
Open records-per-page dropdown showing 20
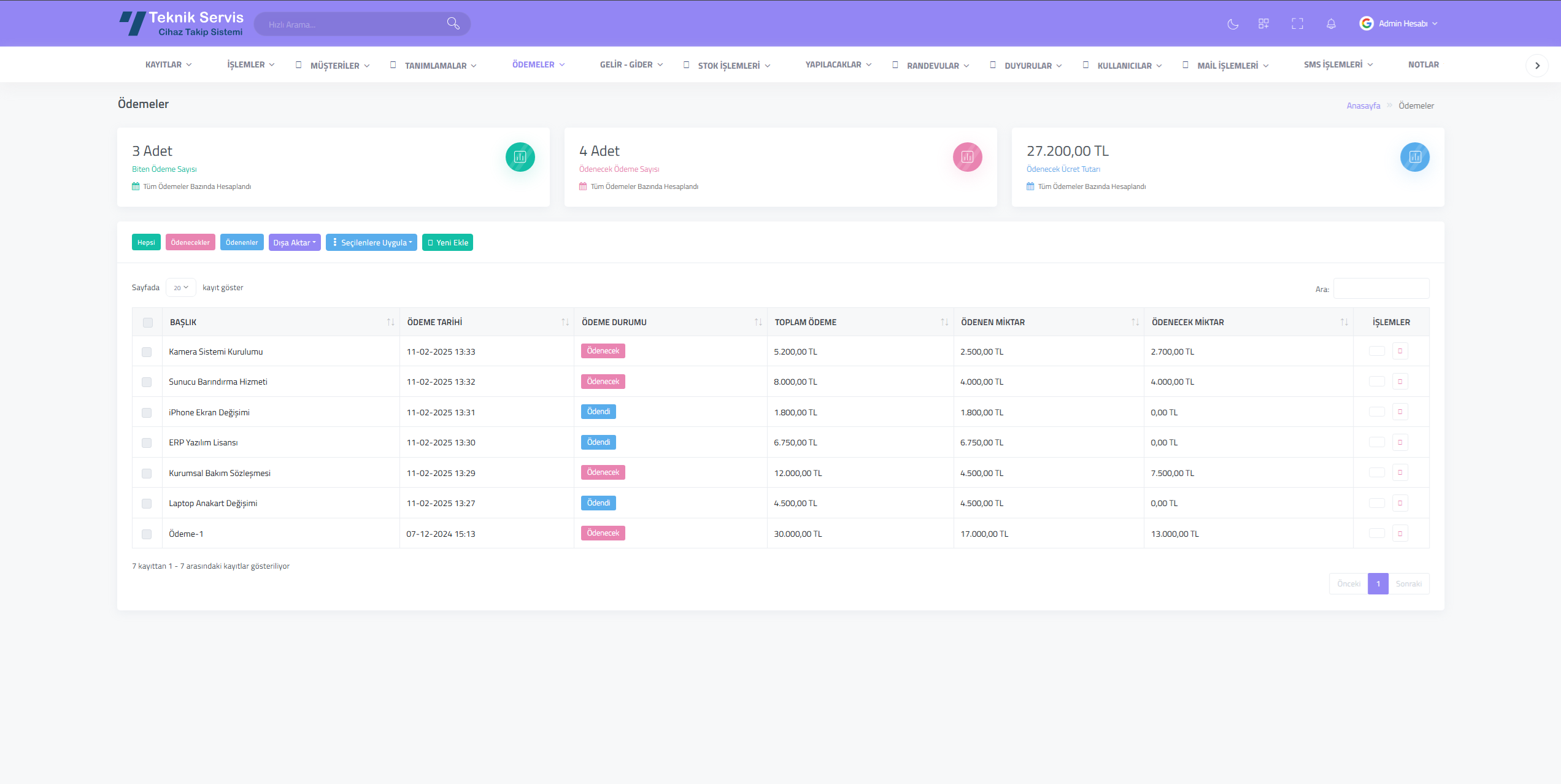[180, 288]
